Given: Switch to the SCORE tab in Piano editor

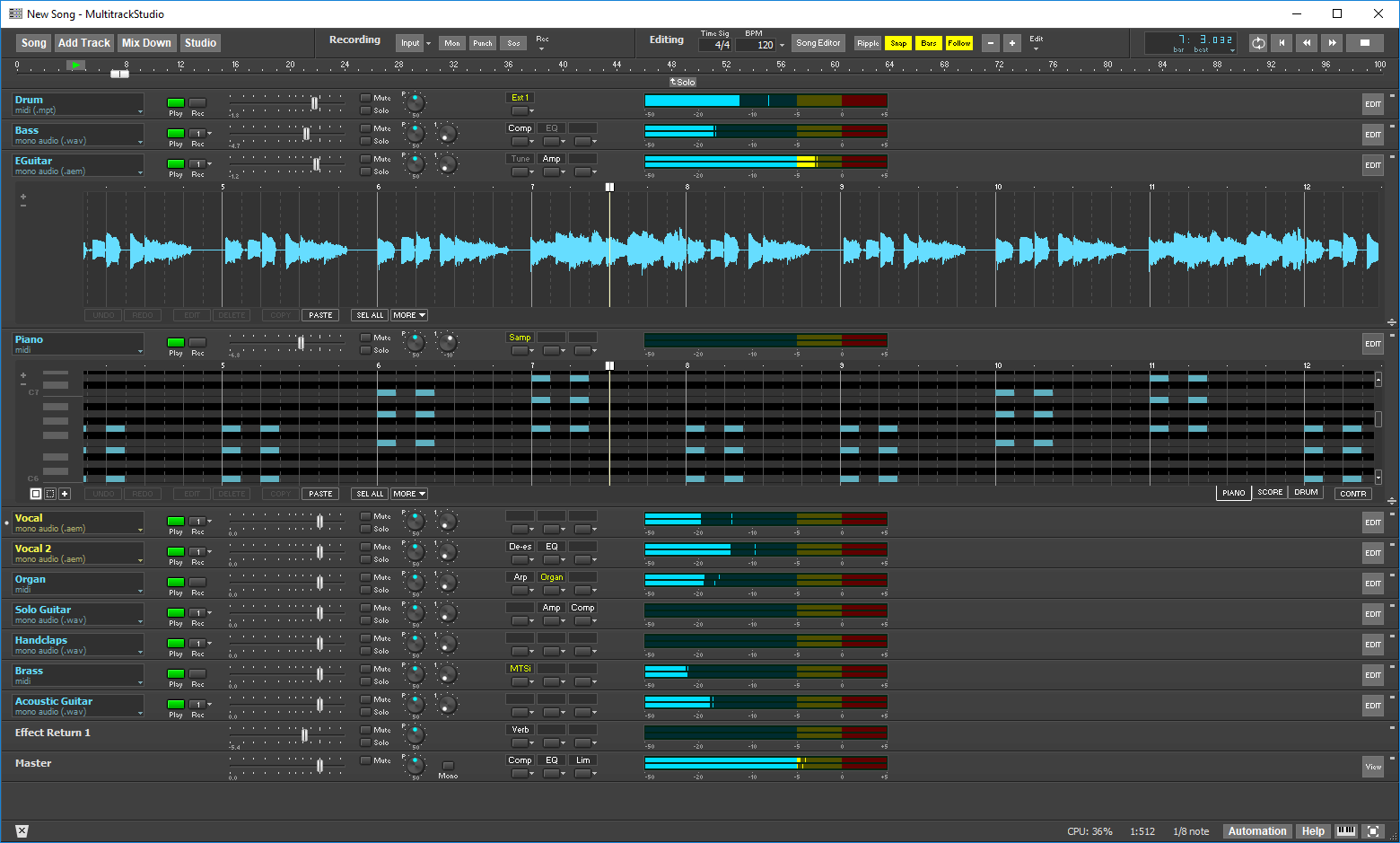Looking at the screenshot, I should [x=1270, y=493].
